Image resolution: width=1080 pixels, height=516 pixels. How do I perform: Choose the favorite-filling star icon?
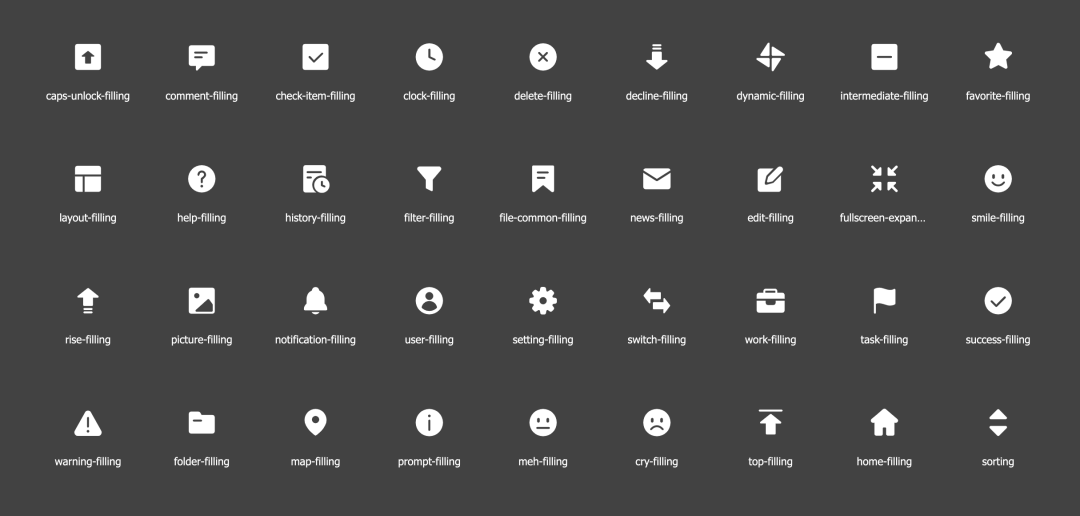pos(998,56)
